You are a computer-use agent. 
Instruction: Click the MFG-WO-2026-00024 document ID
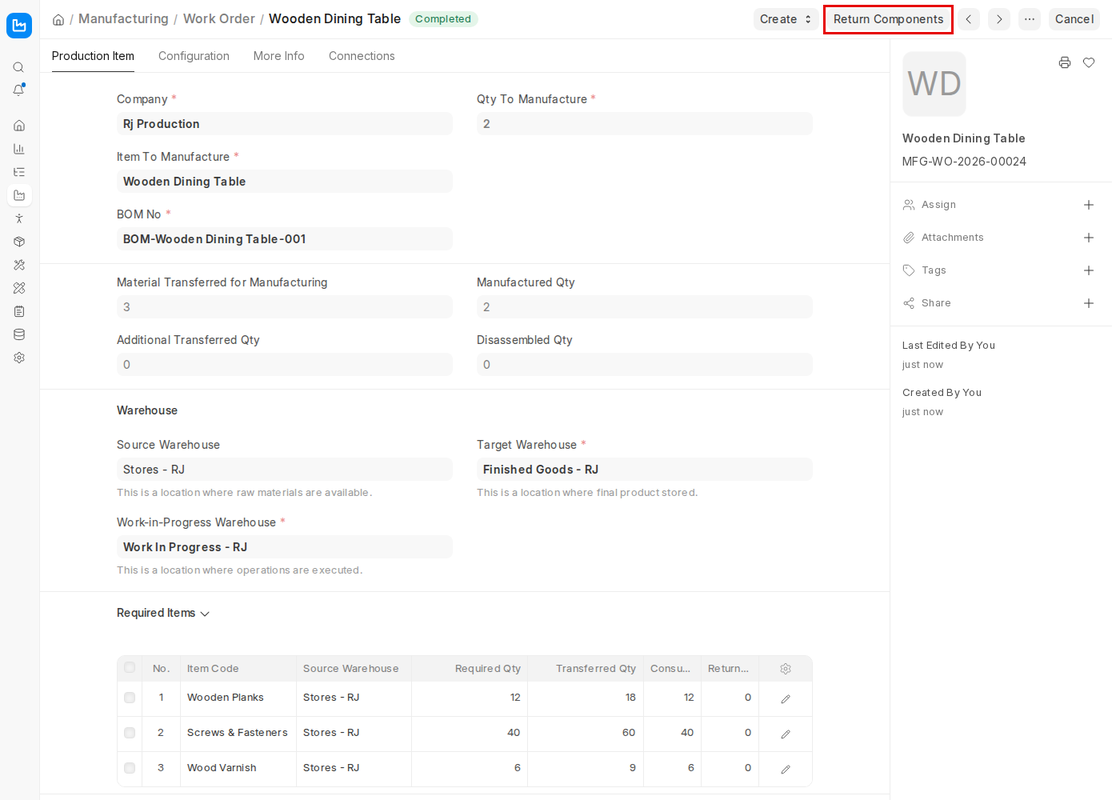click(x=964, y=161)
